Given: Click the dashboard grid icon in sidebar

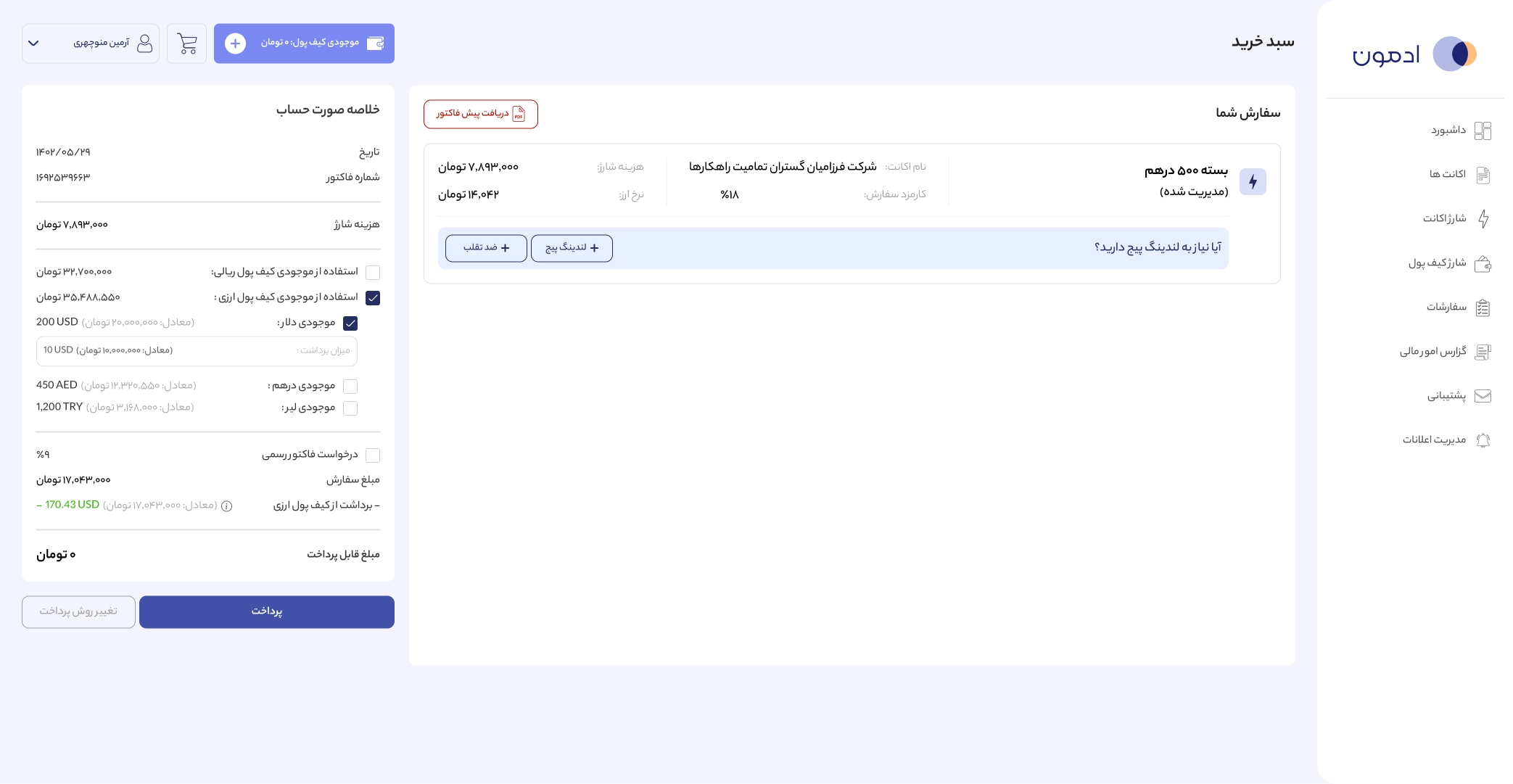Looking at the screenshot, I should pos(1483,131).
